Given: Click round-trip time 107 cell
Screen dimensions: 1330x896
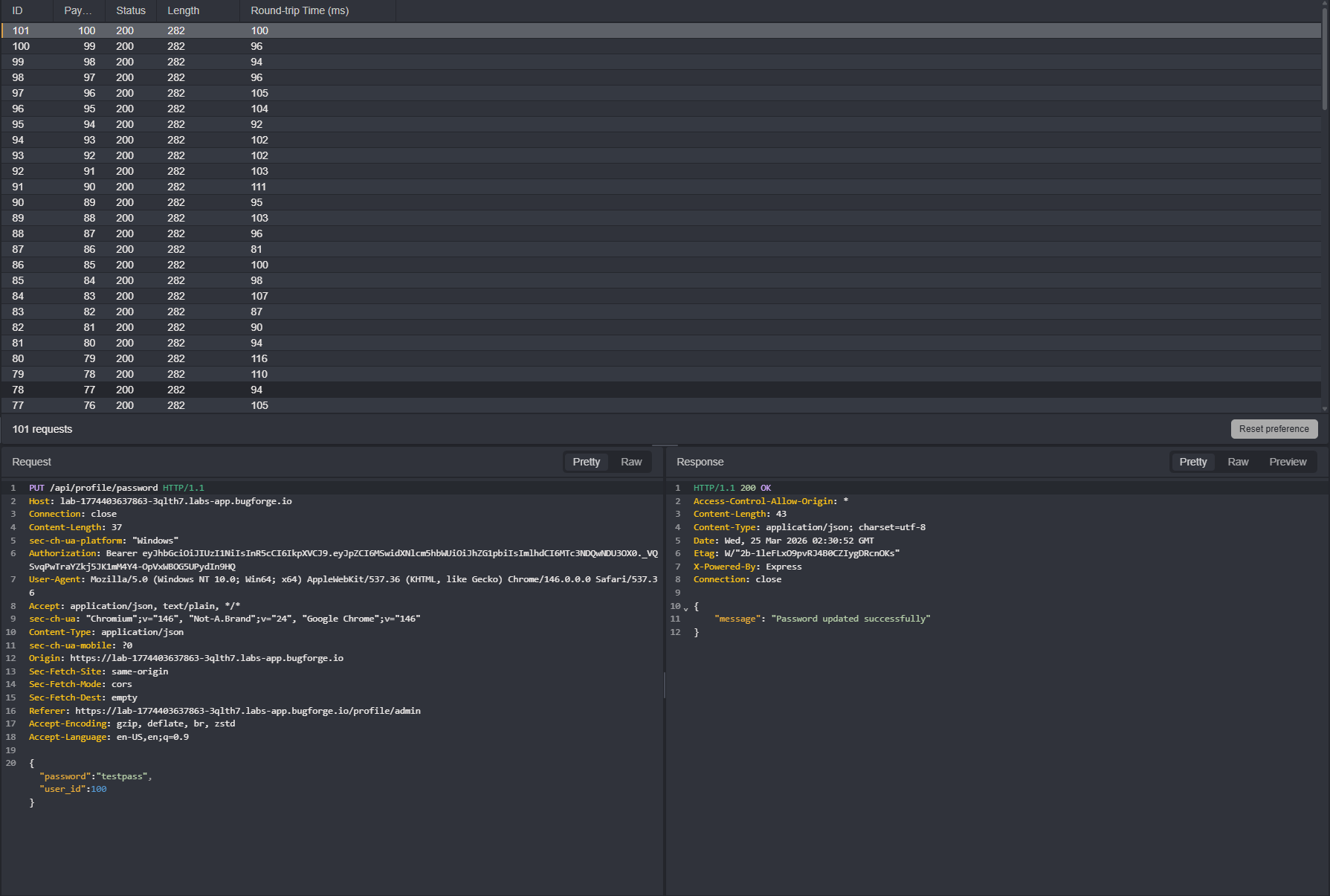Looking at the screenshot, I should [259, 296].
